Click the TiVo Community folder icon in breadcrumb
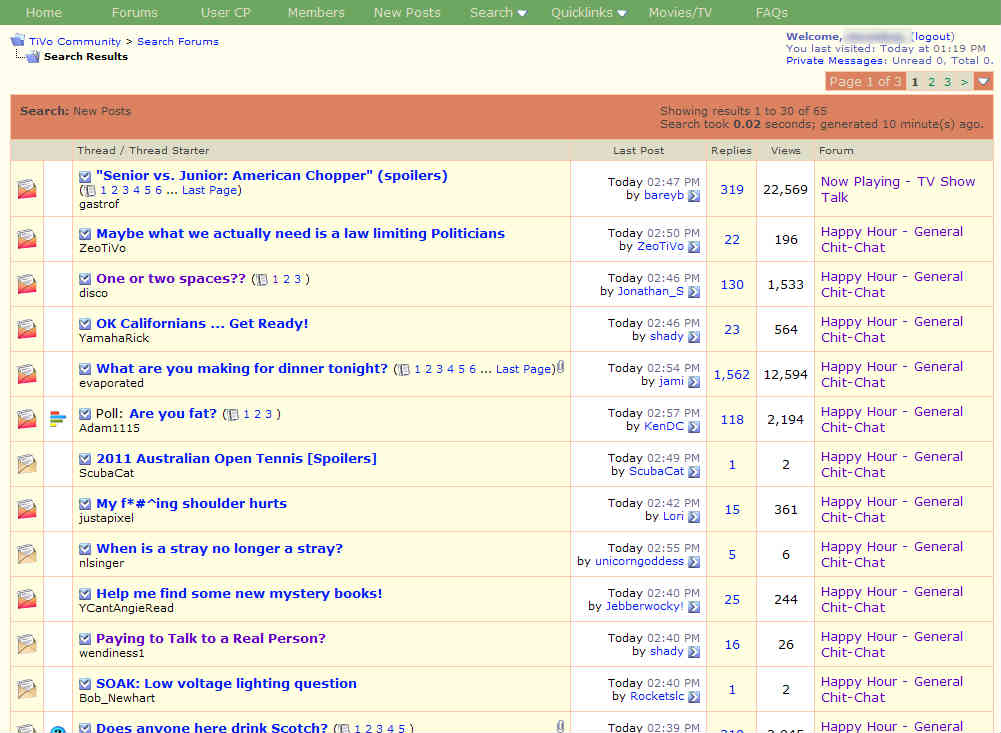The image size is (1001, 733). point(18,41)
